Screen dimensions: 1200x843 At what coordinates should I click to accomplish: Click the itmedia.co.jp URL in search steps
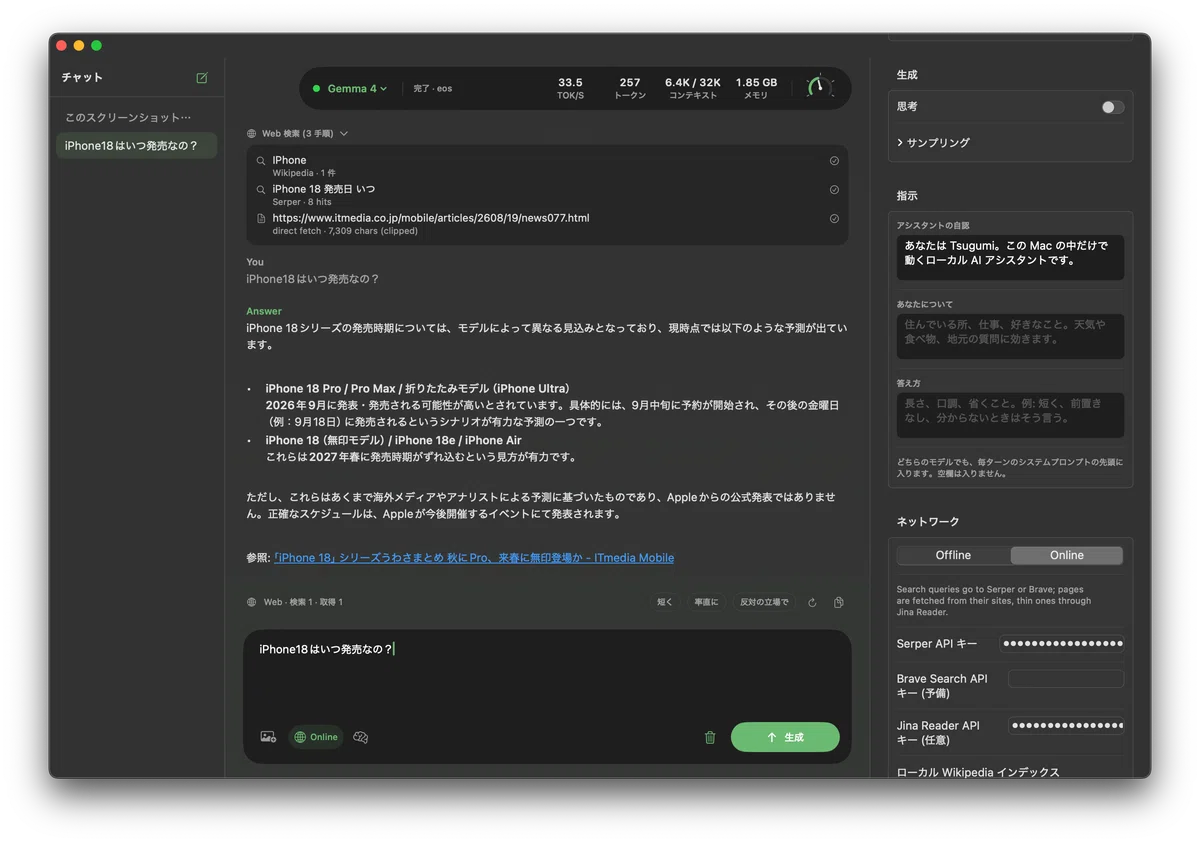tap(431, 218)
